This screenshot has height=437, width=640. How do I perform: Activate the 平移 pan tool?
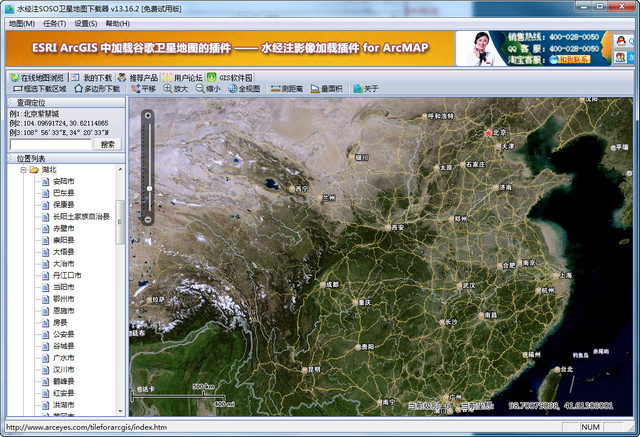142,89
